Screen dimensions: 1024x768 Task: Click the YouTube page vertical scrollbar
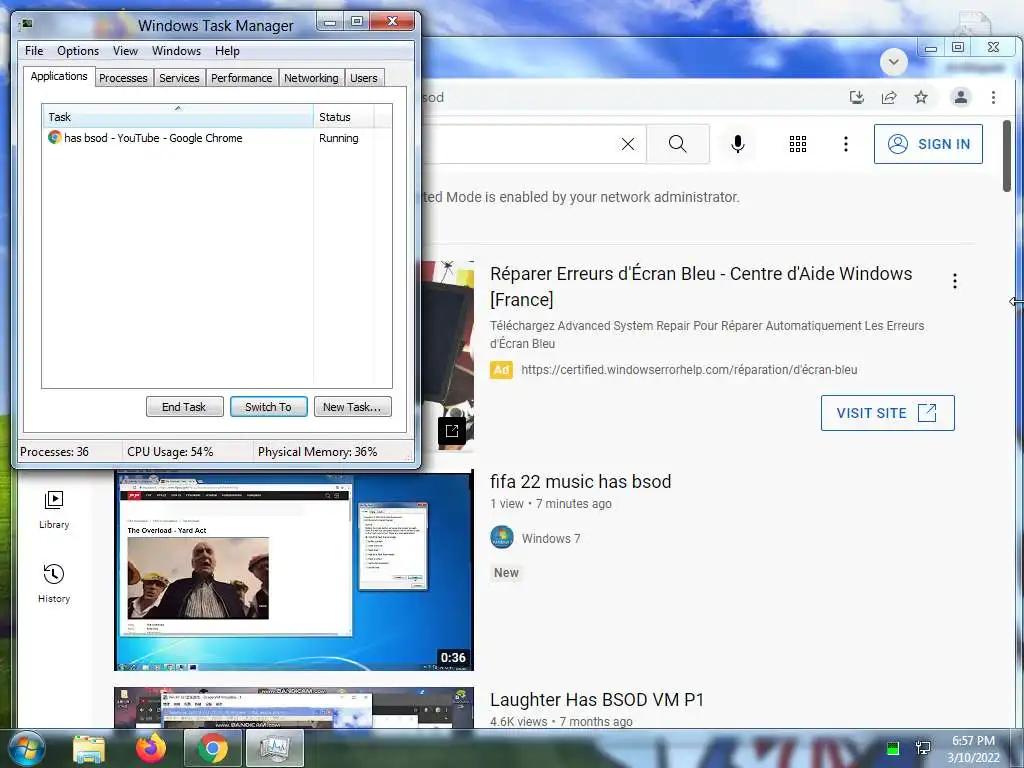click(x=1007, y=157)
